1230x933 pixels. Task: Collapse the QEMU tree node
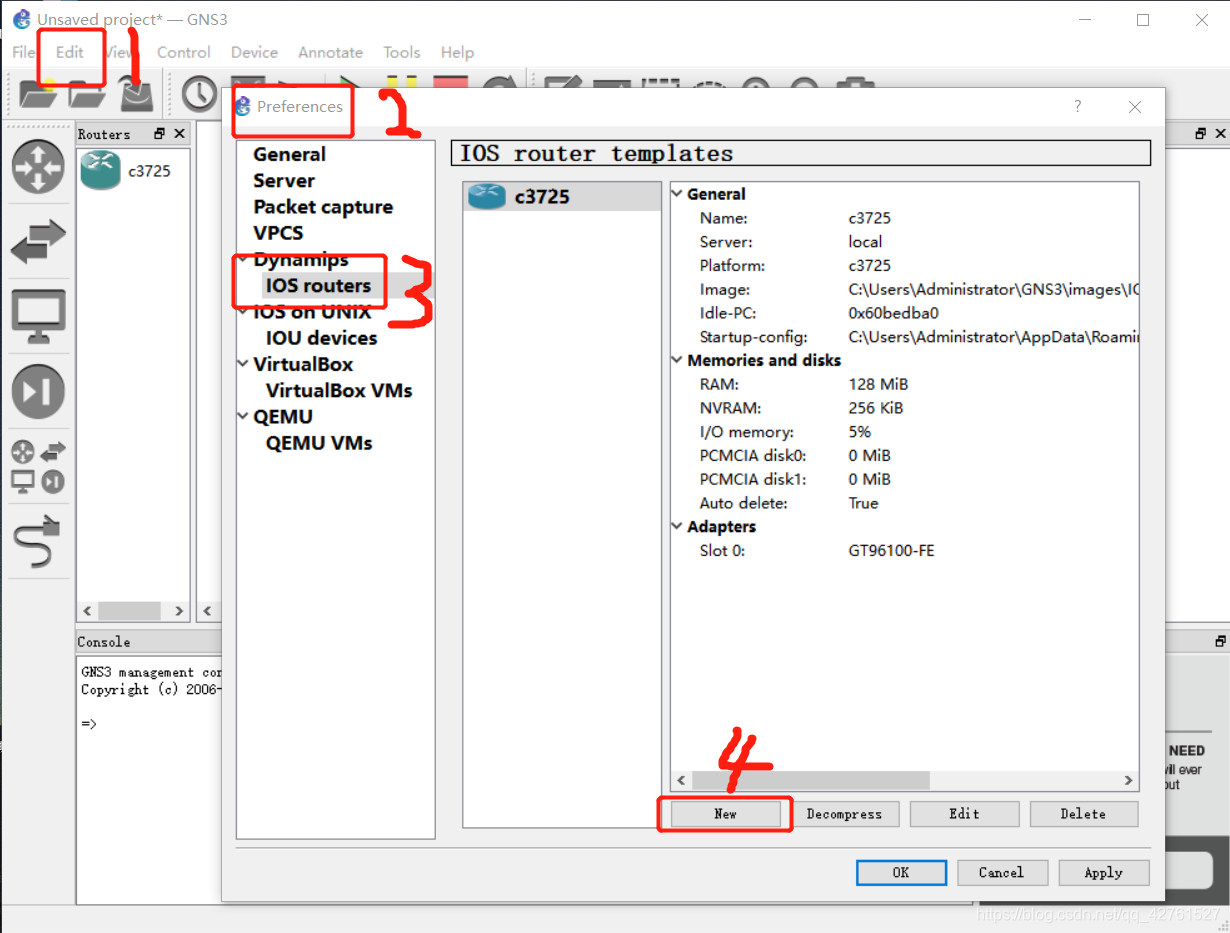pos(243,416)
